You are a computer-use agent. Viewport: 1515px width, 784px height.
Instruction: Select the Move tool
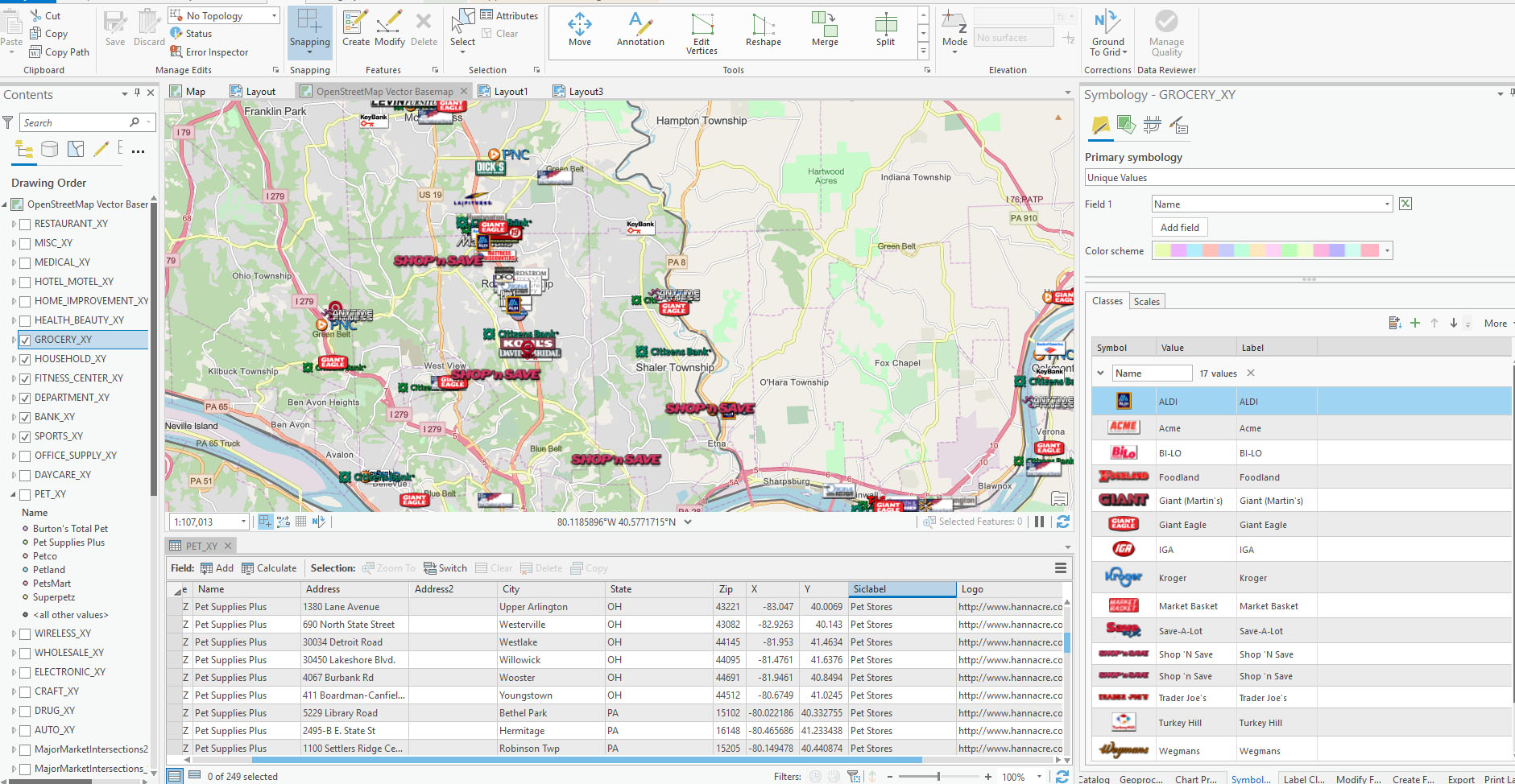[580, 29]
